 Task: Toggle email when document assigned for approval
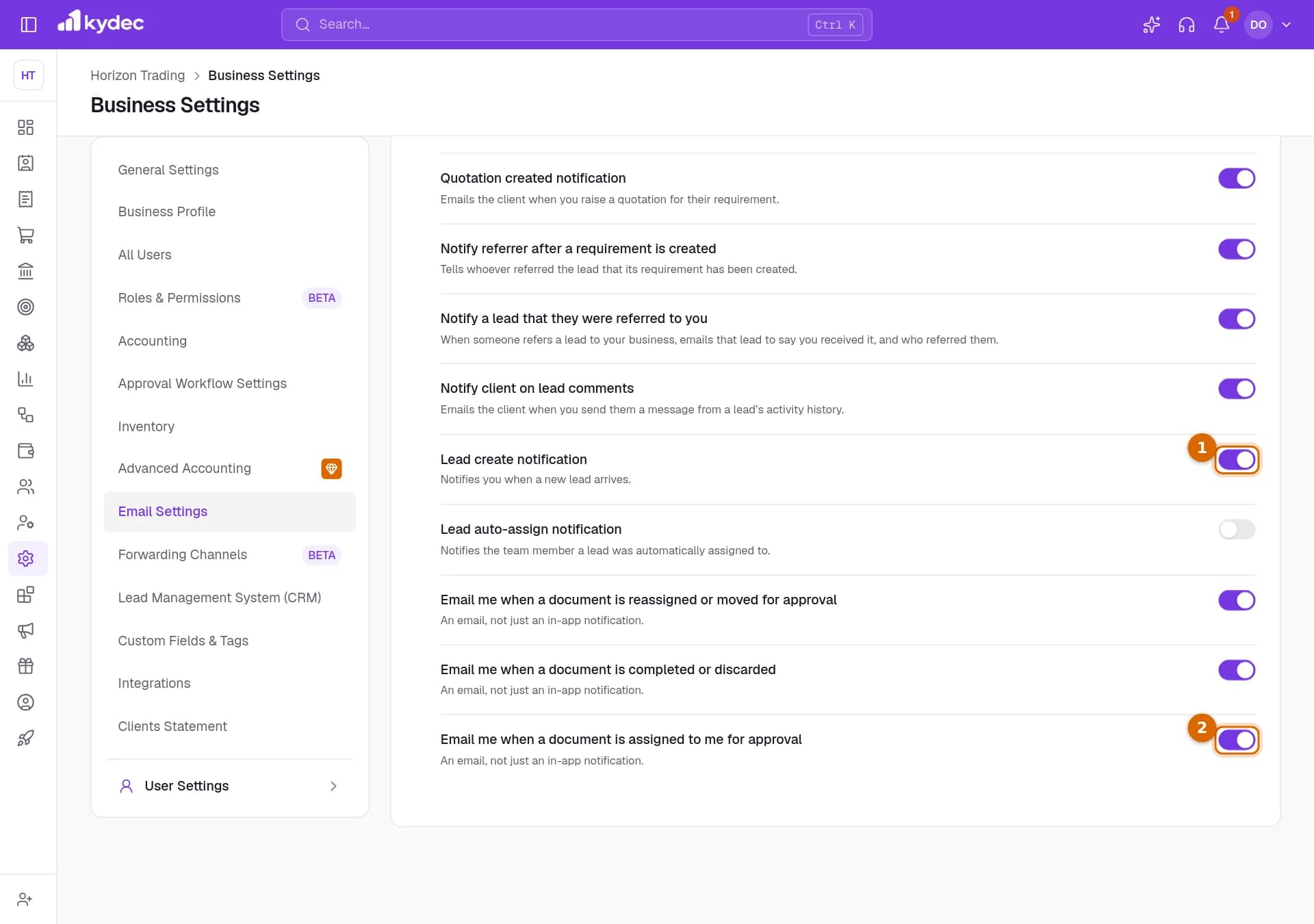[1236, 740]
